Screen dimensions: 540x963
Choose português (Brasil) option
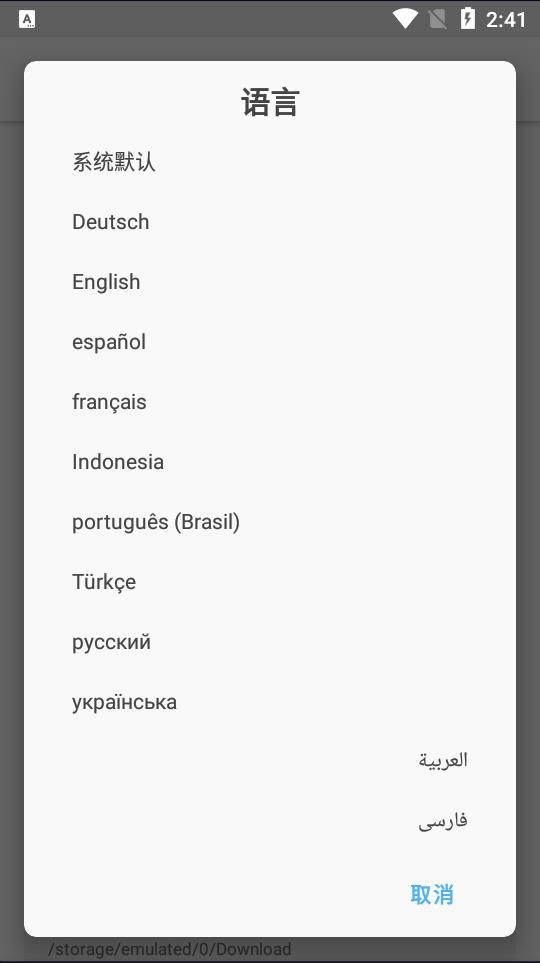coord(270,522)
